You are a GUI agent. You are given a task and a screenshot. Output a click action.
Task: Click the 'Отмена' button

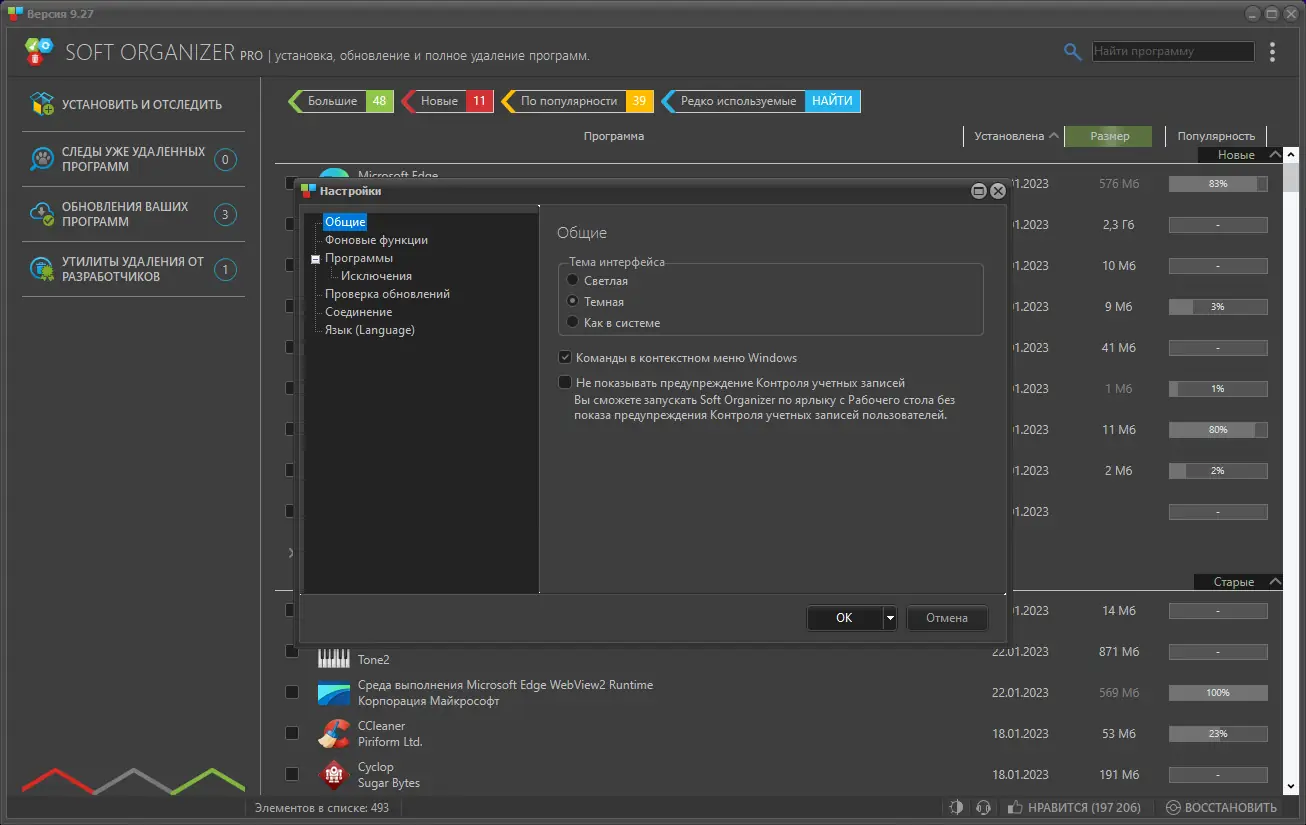[x=947, y=618]
